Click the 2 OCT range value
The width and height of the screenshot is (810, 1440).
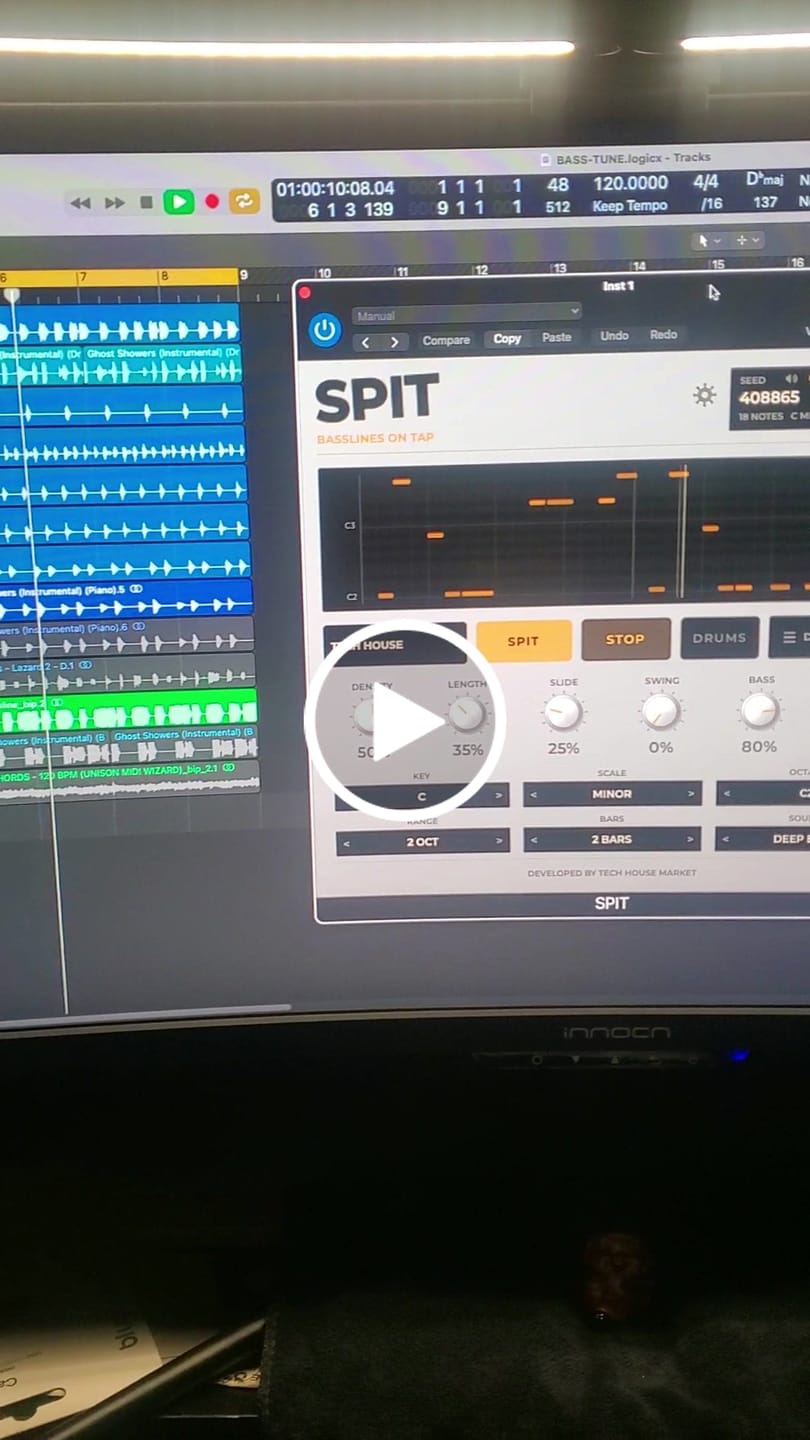422,842
